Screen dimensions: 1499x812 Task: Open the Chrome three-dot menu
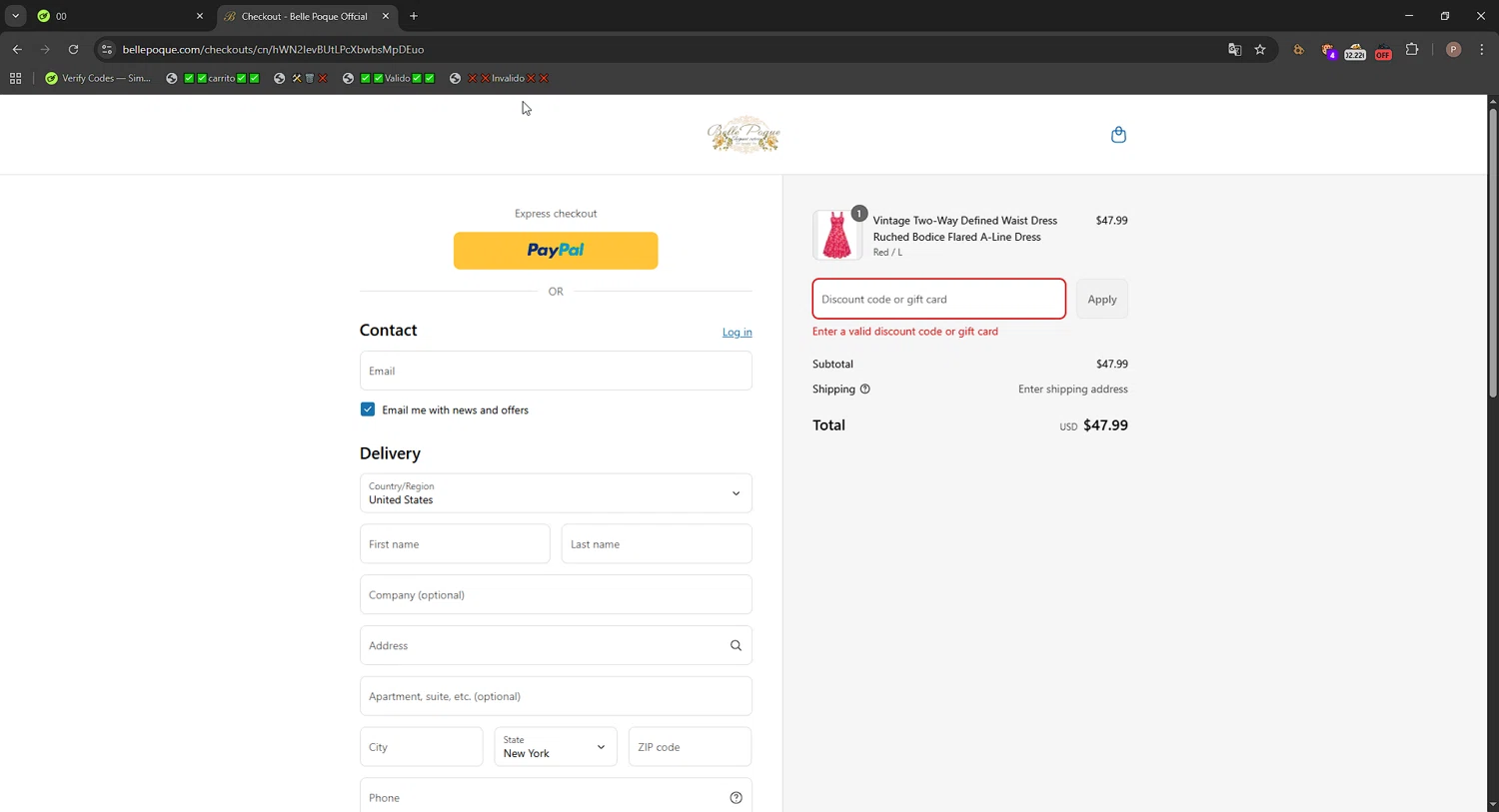coord(1482,49)
